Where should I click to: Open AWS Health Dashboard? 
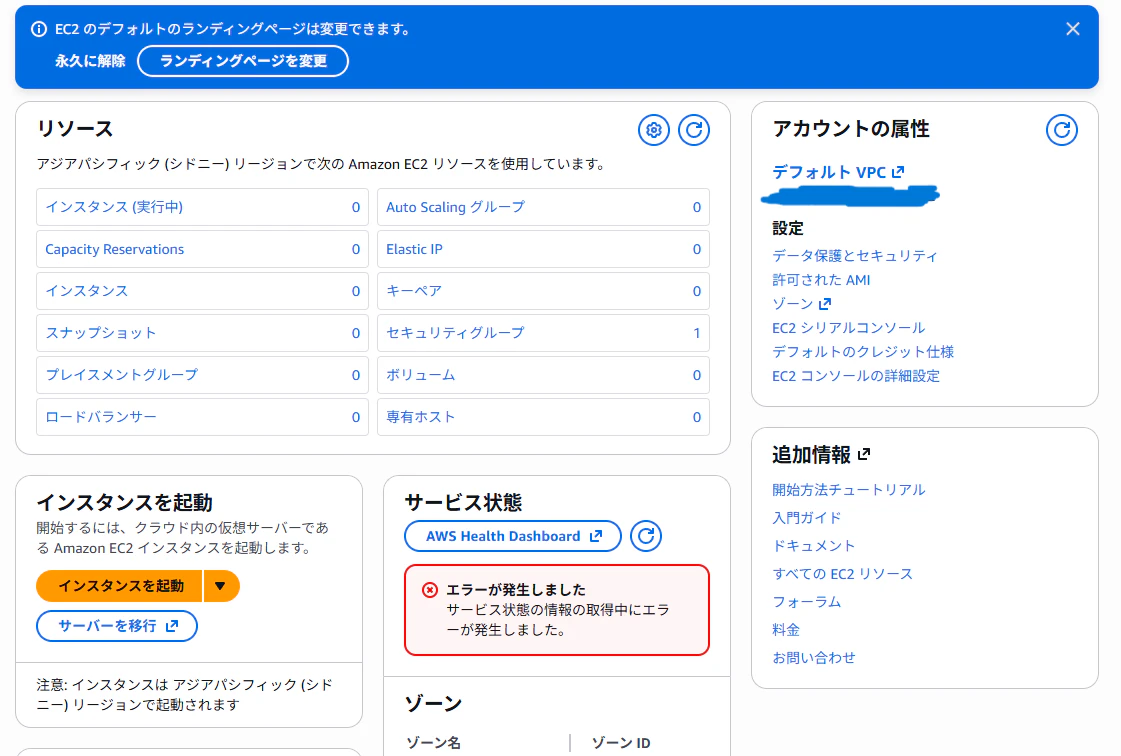[513, 536]
